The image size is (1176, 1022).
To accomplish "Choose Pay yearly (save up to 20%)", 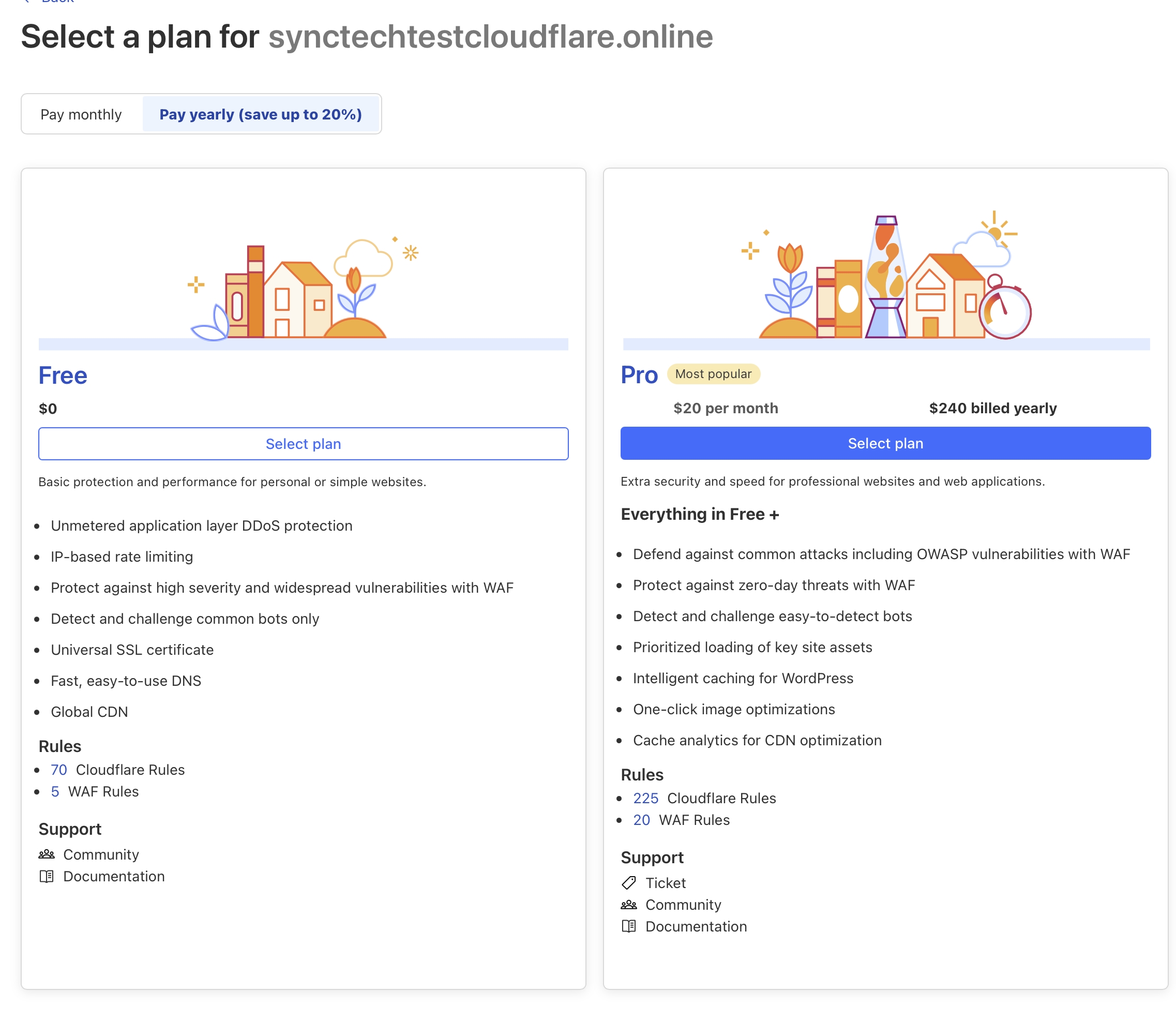I will [x=260, y=115].
